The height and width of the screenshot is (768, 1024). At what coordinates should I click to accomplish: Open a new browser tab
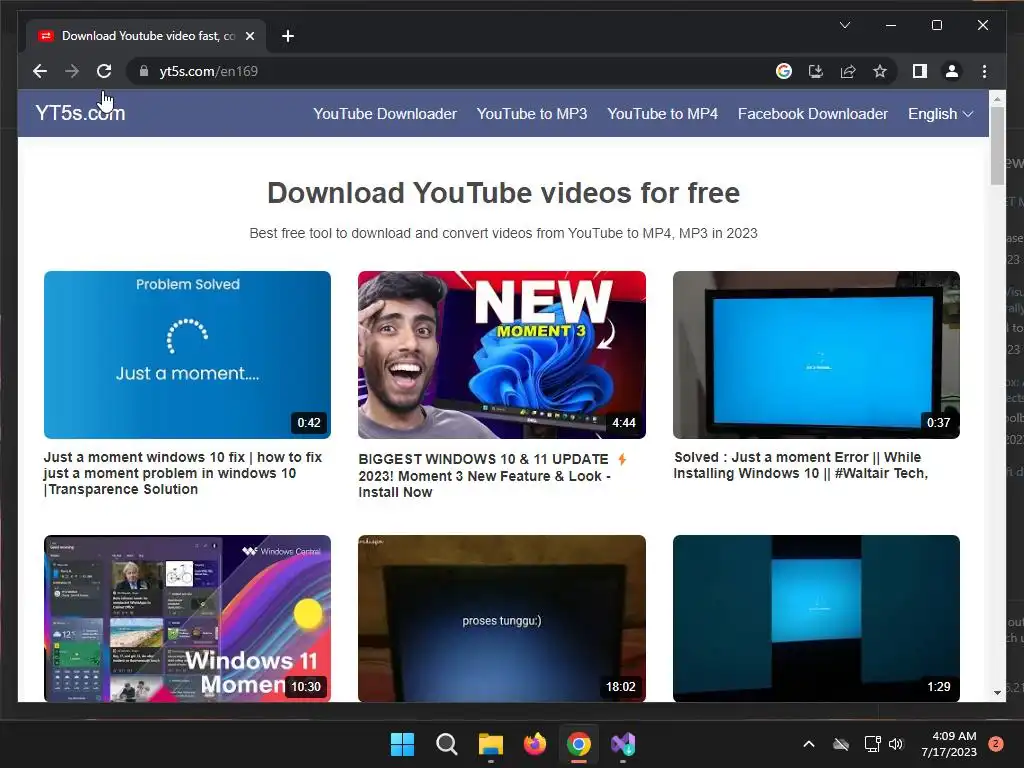287,36
